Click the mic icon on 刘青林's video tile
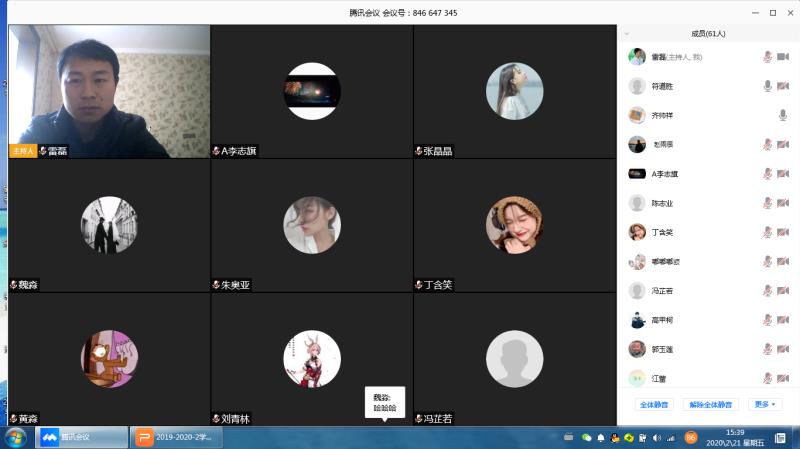The height and width of the screenshot is (449, 800). (216, 419)
